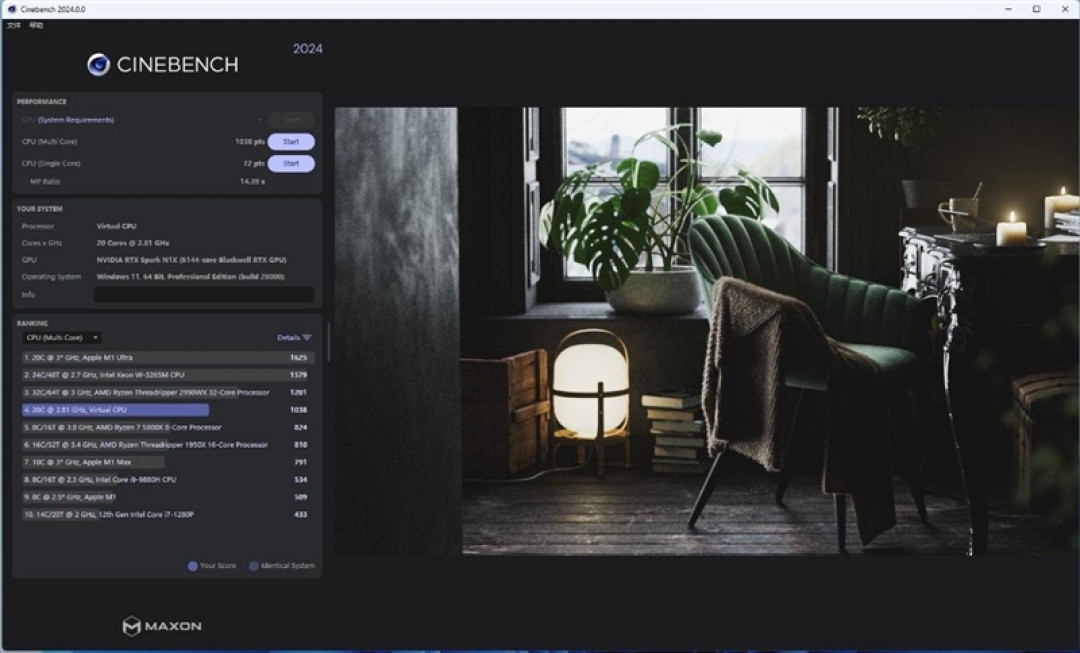Select the Intel Xeon W-3265M ranking row
Image resolution: width=1080 pixels, height=653 pixels.
[168, 375]
